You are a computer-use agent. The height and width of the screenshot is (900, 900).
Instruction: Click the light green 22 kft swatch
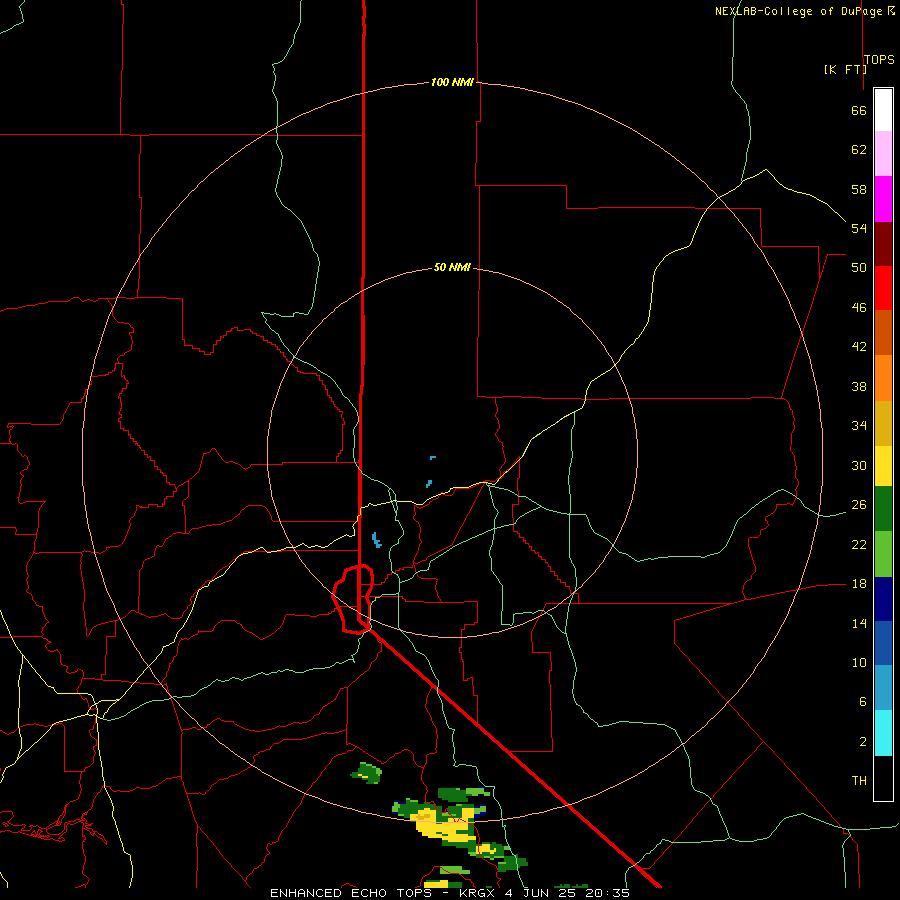pyautogui.click(x=883, y=554)
